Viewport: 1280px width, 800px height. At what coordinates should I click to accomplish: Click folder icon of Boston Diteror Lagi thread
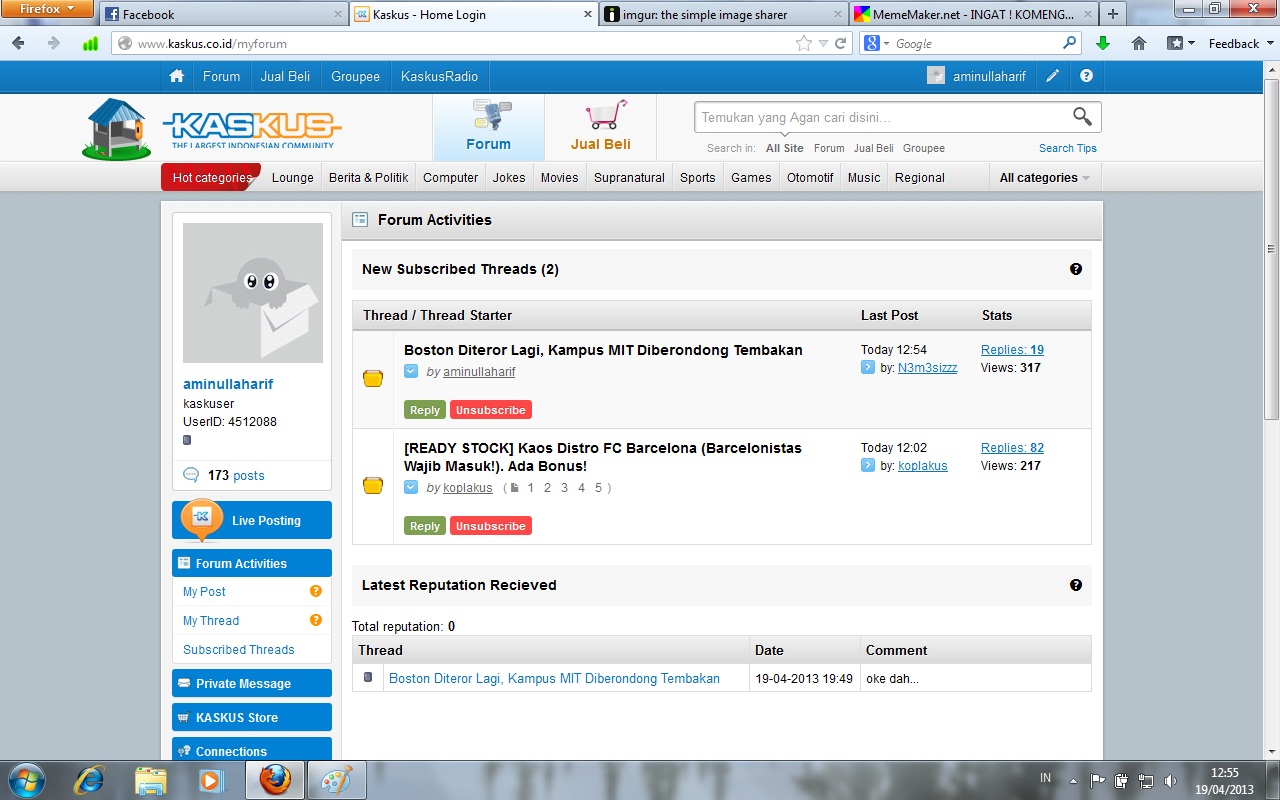coord(373,379)
